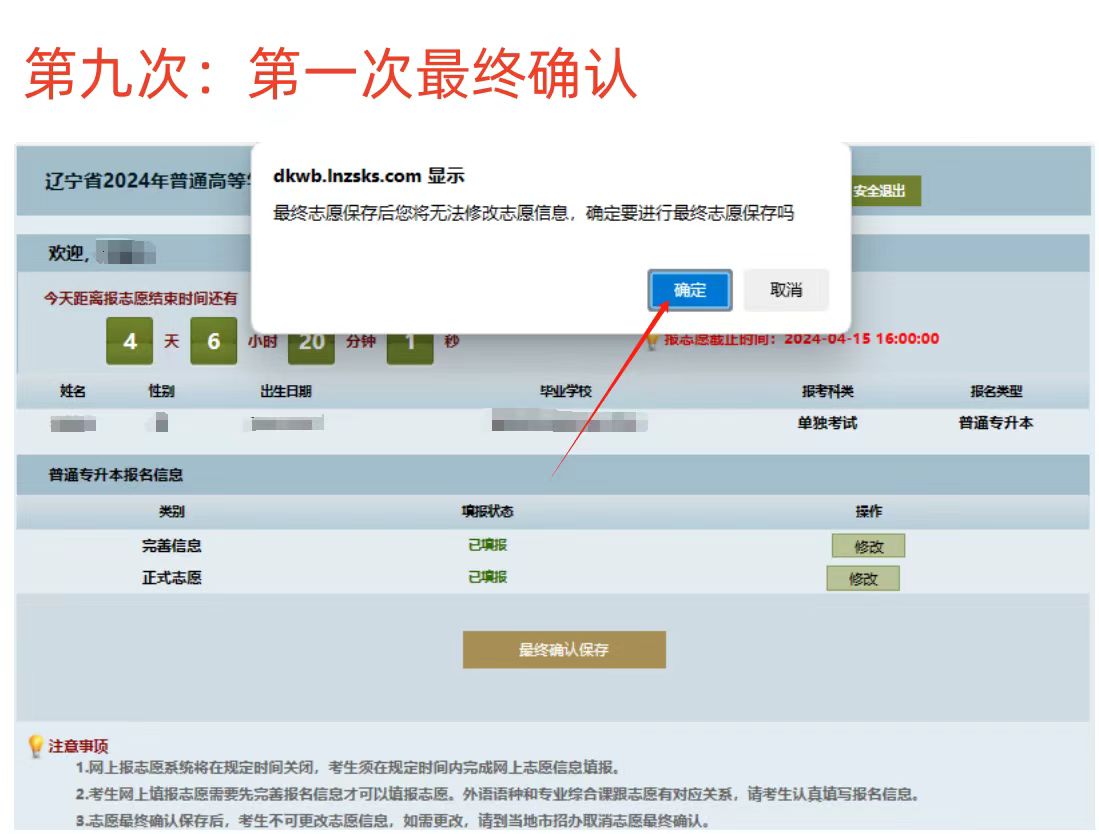Click the 已填报 status for 完善信息
This screenshot has height=834, width=1099.
click(x=487, y=545)
